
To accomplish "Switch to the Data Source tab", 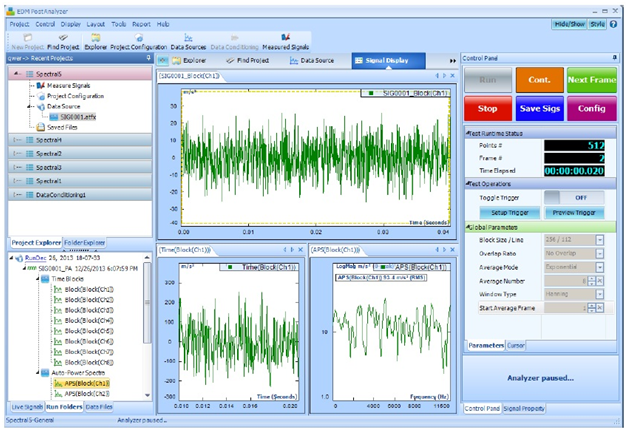I will click(312, 61).
